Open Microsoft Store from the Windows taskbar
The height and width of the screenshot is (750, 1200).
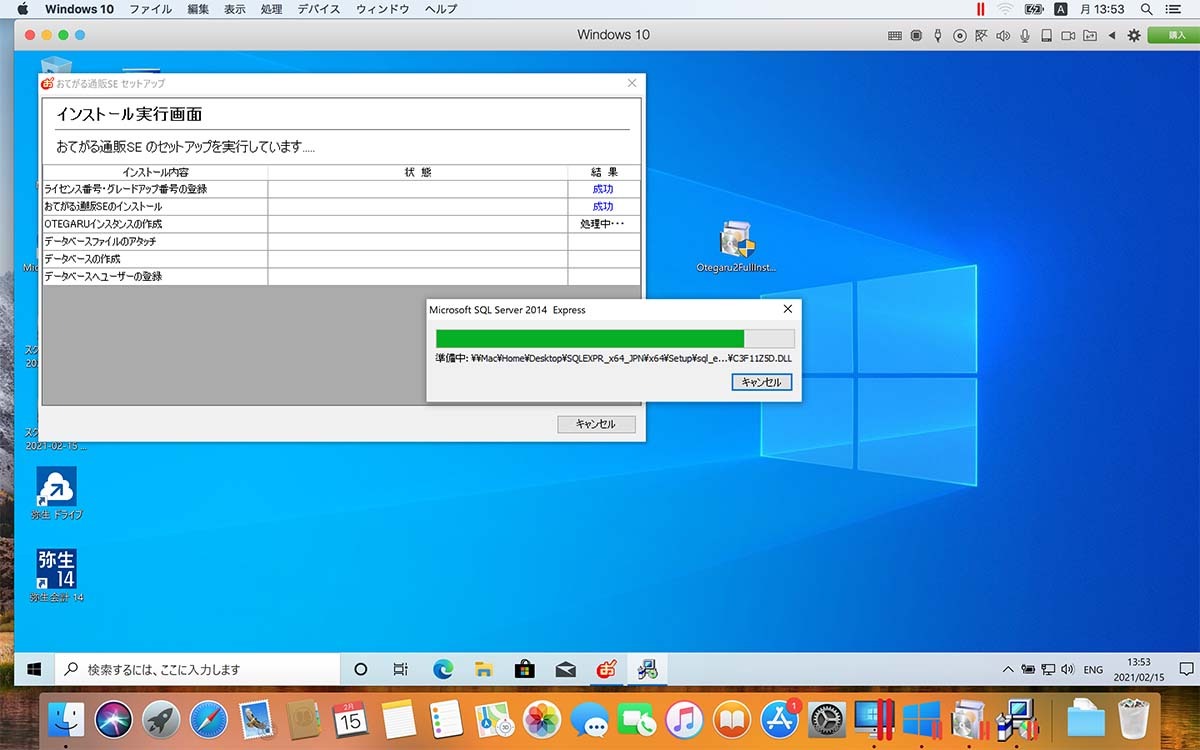525,669
